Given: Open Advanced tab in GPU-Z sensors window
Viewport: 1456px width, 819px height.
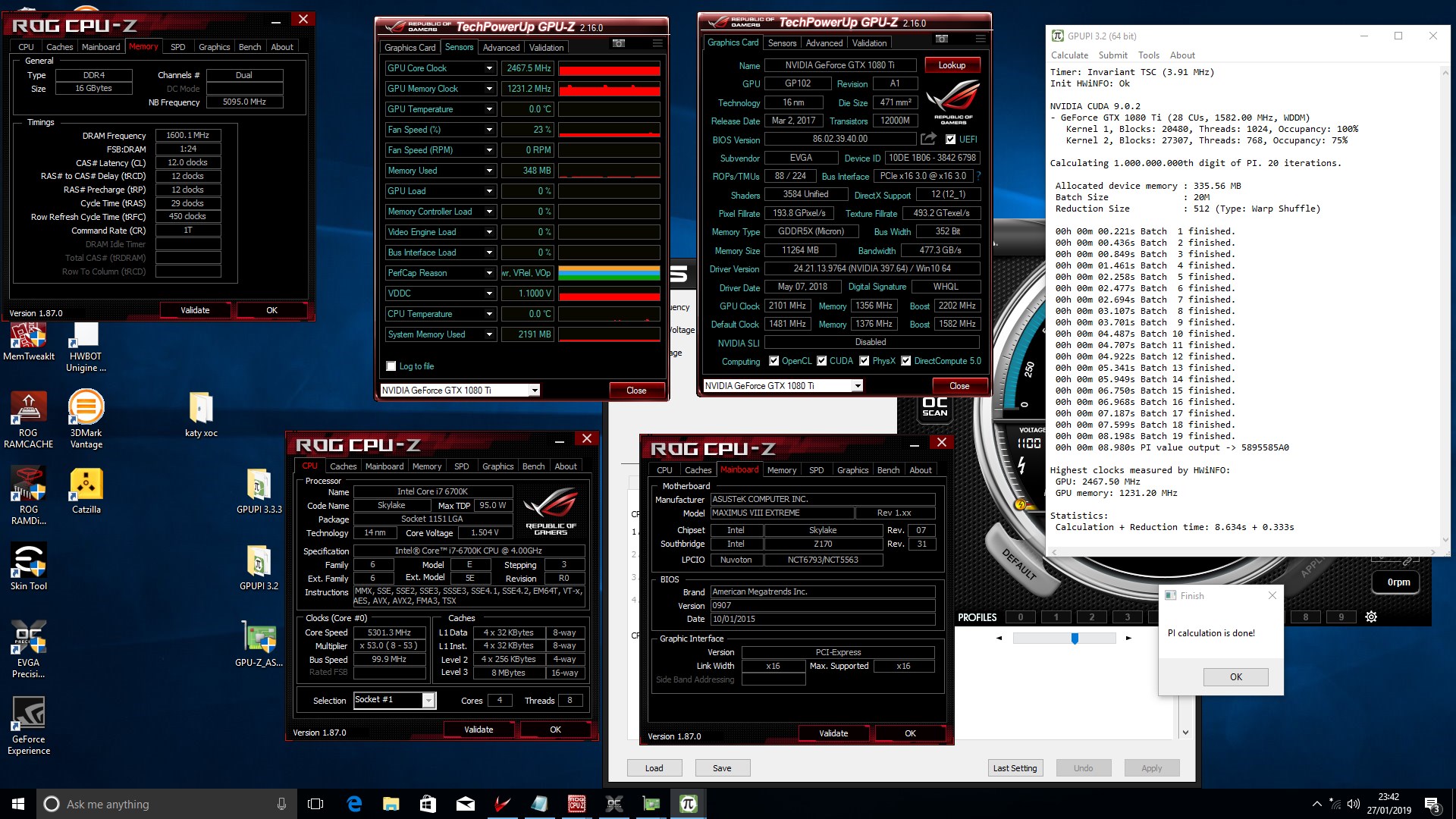Looking at the screenshot, I should point(501,47).
